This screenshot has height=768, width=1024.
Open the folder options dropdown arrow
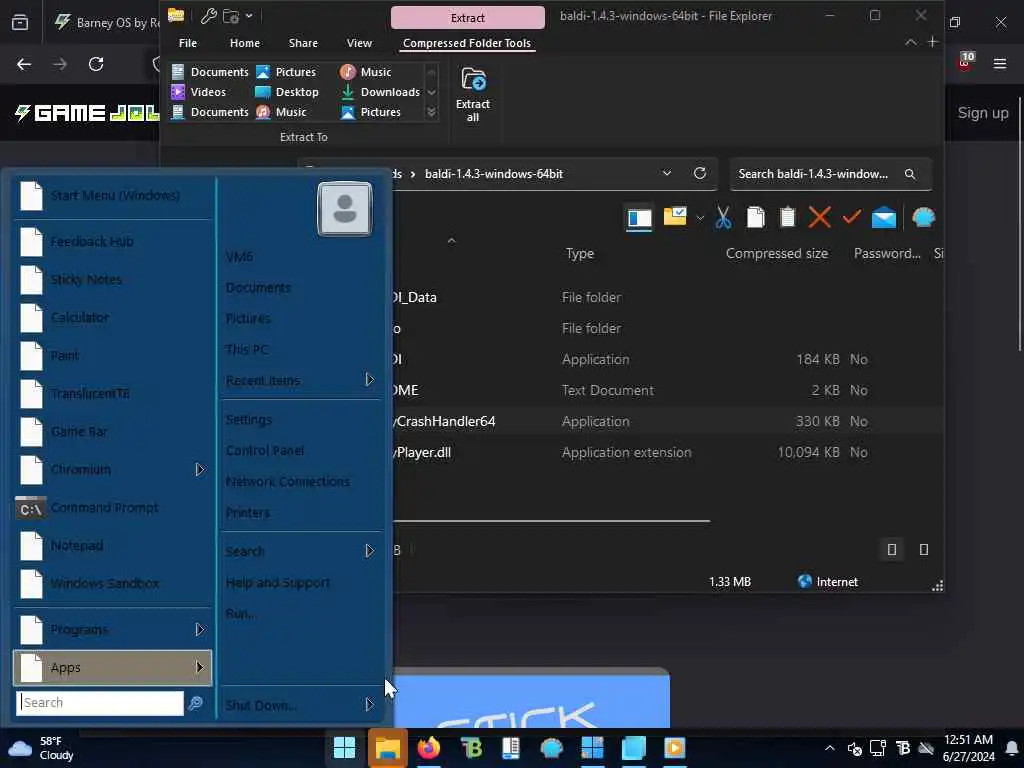699,217
